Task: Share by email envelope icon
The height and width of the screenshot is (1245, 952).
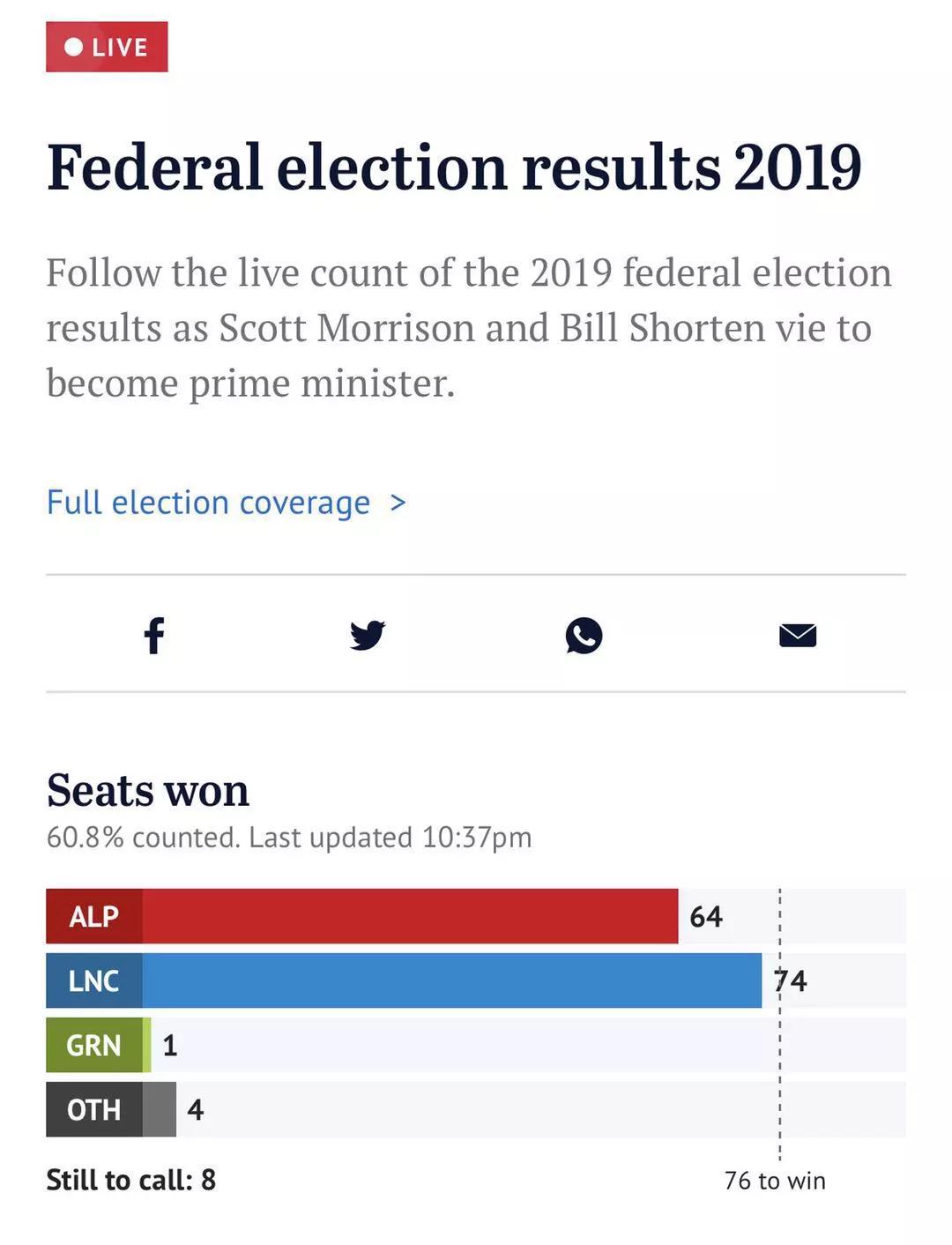Action: 798,635
